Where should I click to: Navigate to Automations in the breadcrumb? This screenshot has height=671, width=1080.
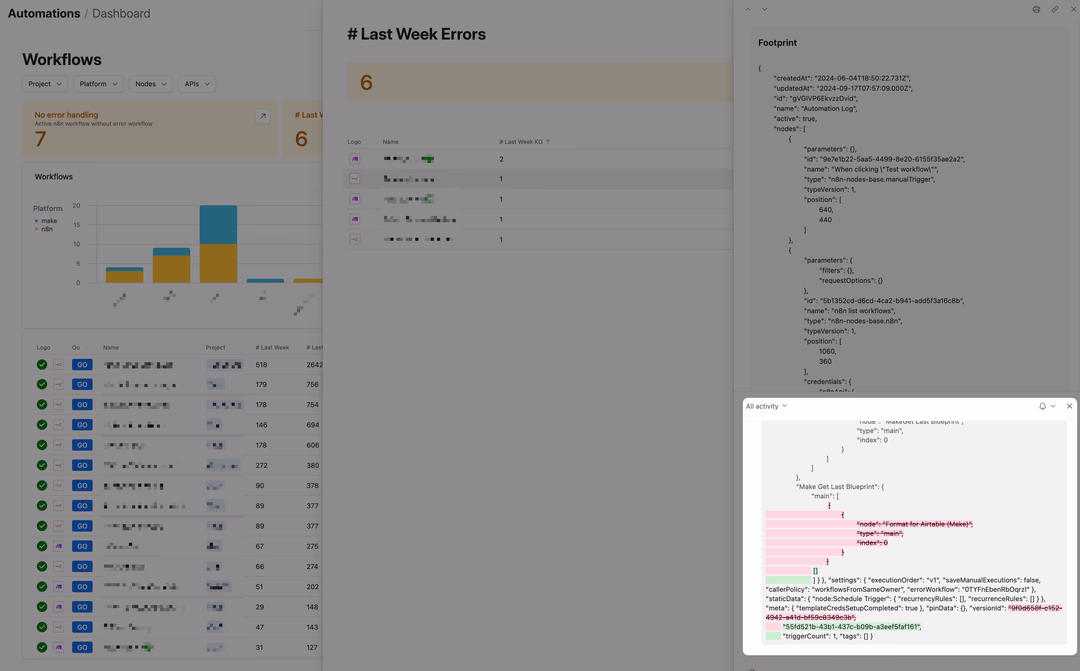pyautogui.click(x=44, y=14)
